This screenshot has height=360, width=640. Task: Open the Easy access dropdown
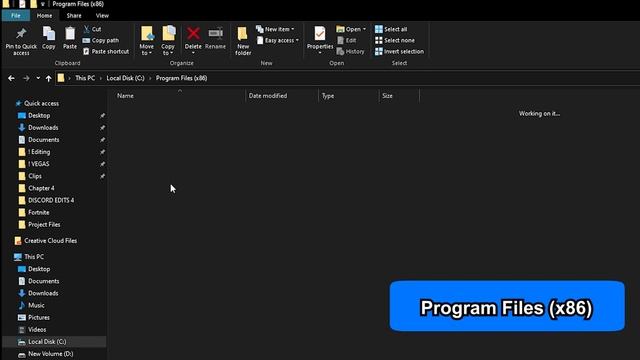tap(278, 40)
